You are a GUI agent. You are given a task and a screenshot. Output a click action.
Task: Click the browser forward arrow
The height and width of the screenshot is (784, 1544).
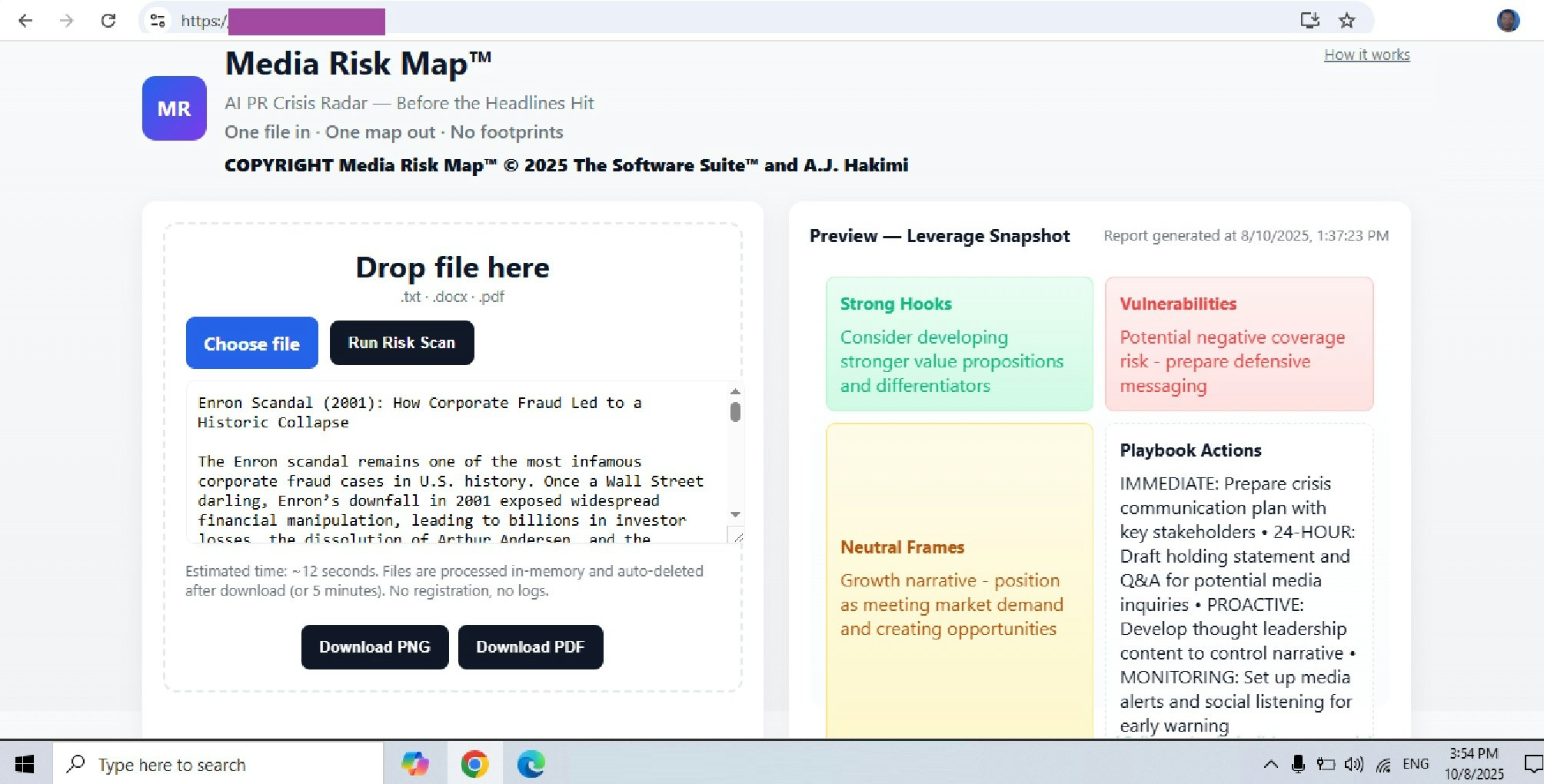(x=67, y=21)
